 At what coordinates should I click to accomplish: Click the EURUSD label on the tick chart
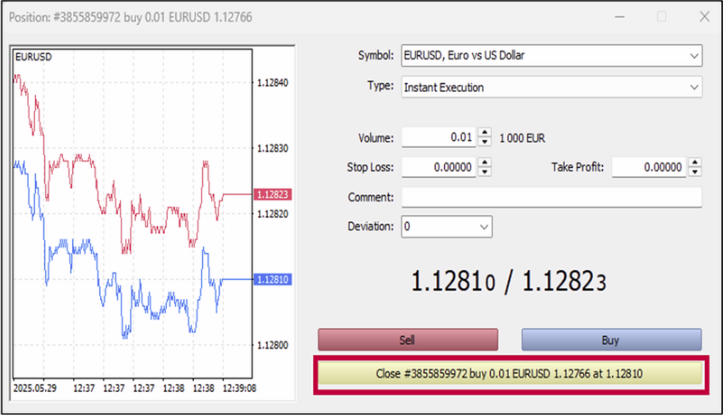click(33, 58)
